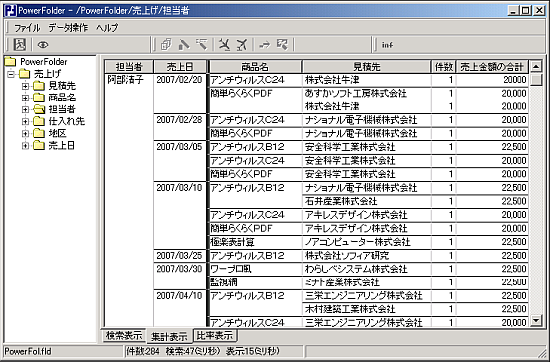Open the ファイル menu
Viewport: 550px width, 362px height.
[x=27, y=27]
